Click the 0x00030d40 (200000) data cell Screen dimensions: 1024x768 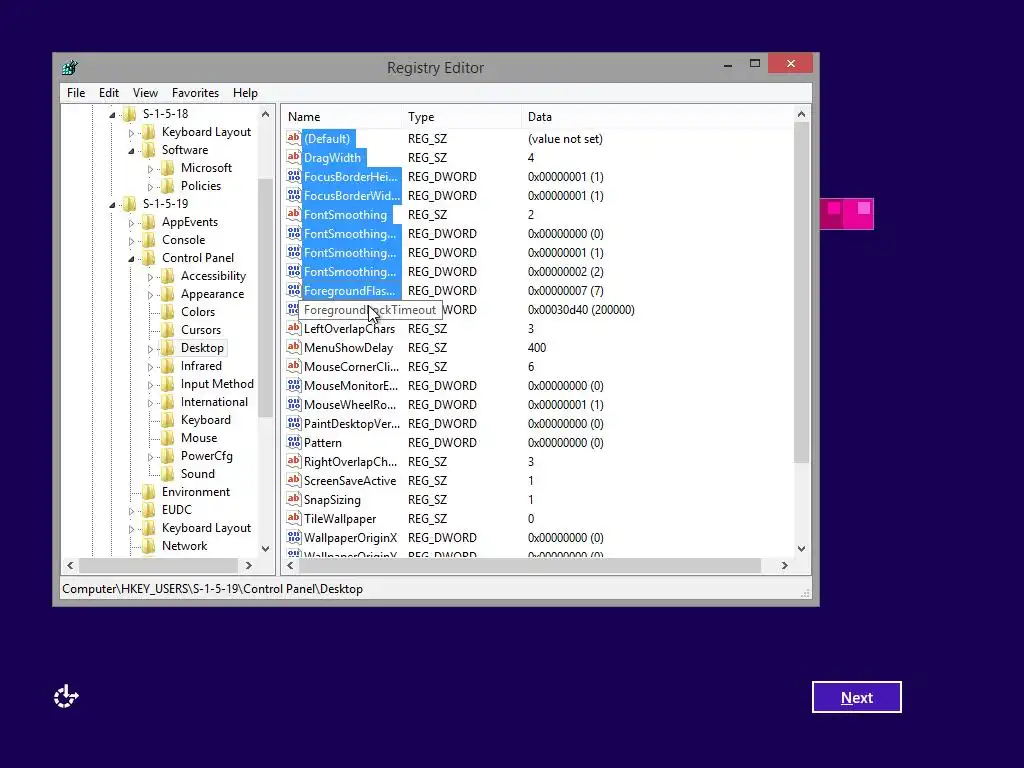pyautogui.click(x=581, y=310)
